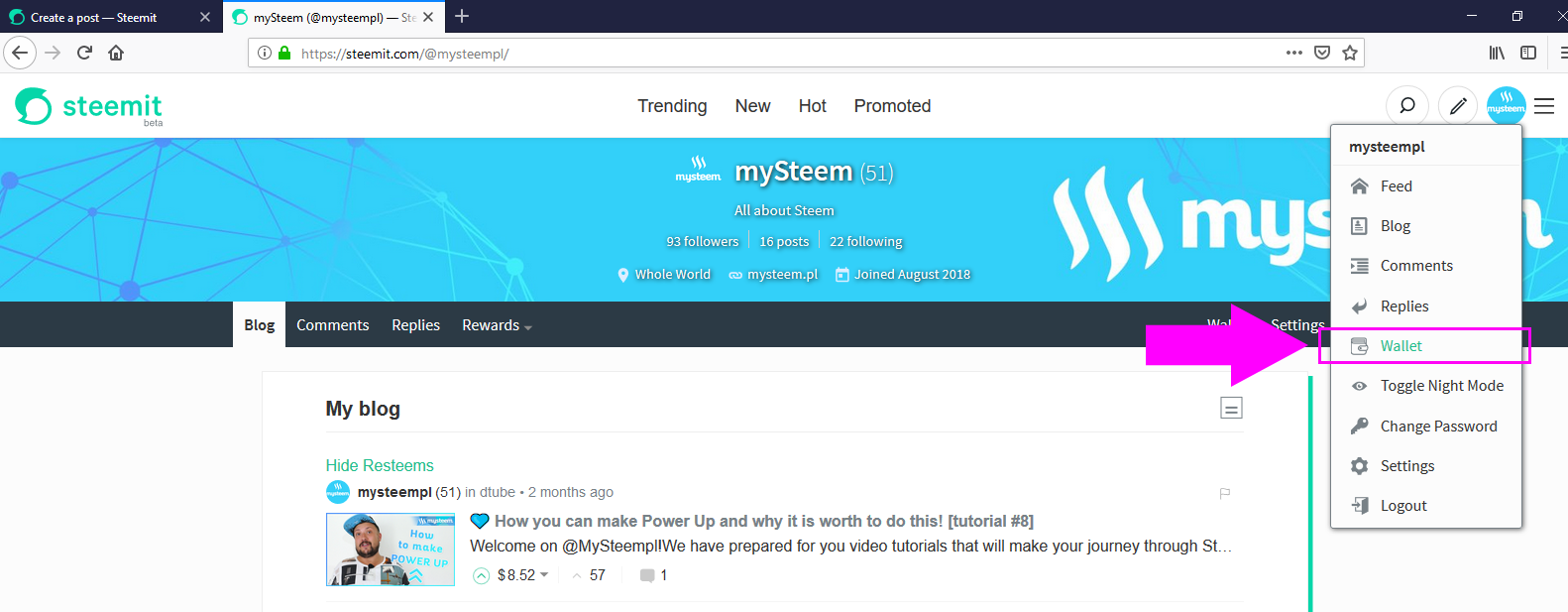Click the post summary text Welcome on @MySteempl
This screenshot has width=1568, height=612.
point(851,546)
